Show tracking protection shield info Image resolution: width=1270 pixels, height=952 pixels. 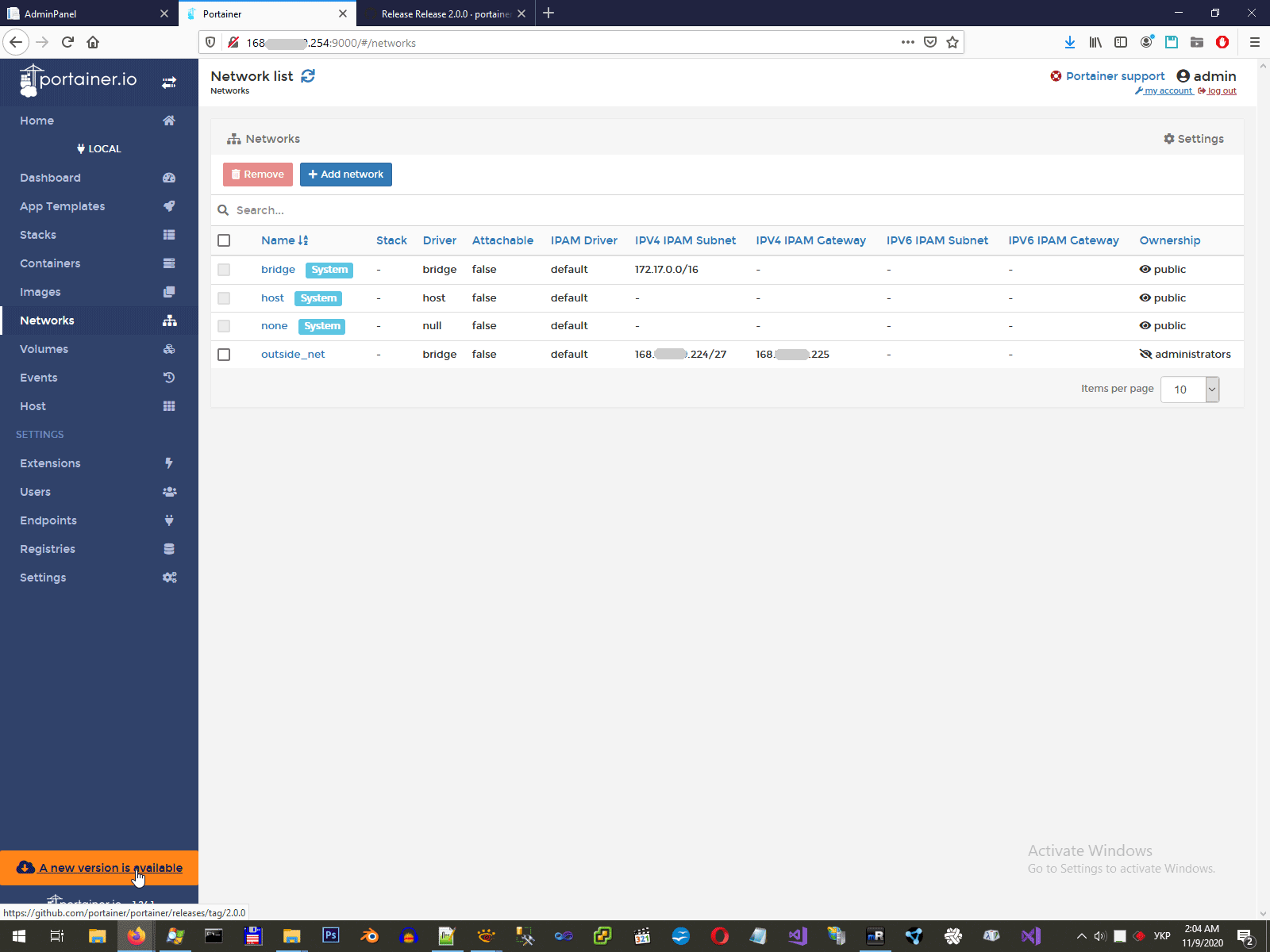click(x=210, y=42)
